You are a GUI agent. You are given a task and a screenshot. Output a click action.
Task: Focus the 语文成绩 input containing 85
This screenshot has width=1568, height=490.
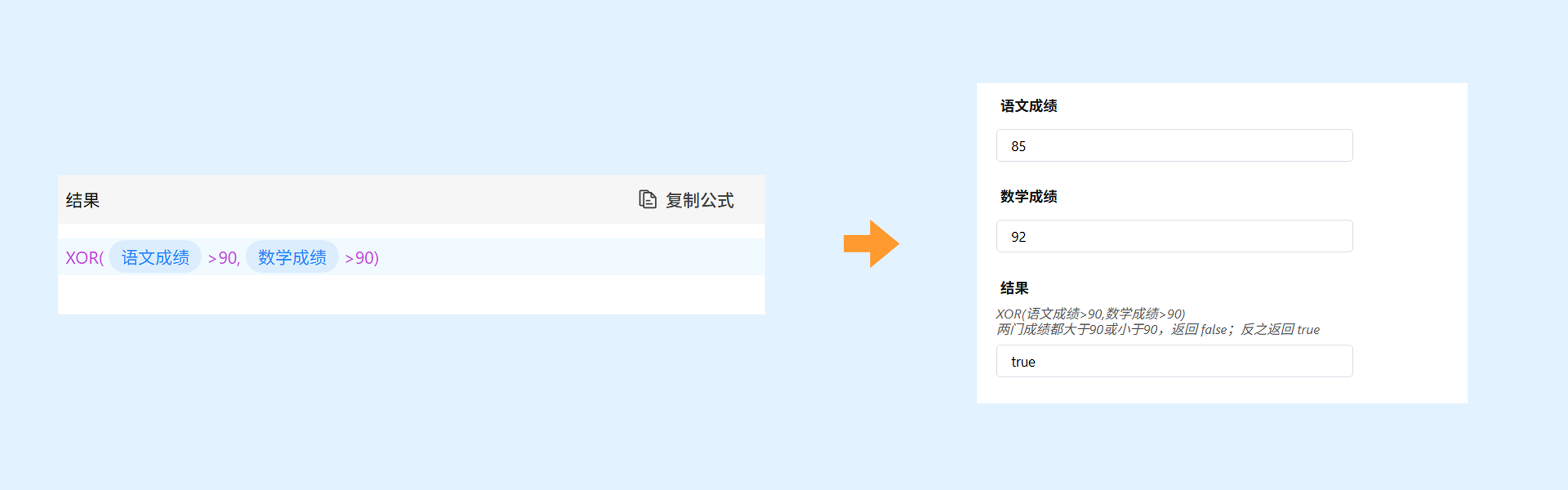[1174, 146]
